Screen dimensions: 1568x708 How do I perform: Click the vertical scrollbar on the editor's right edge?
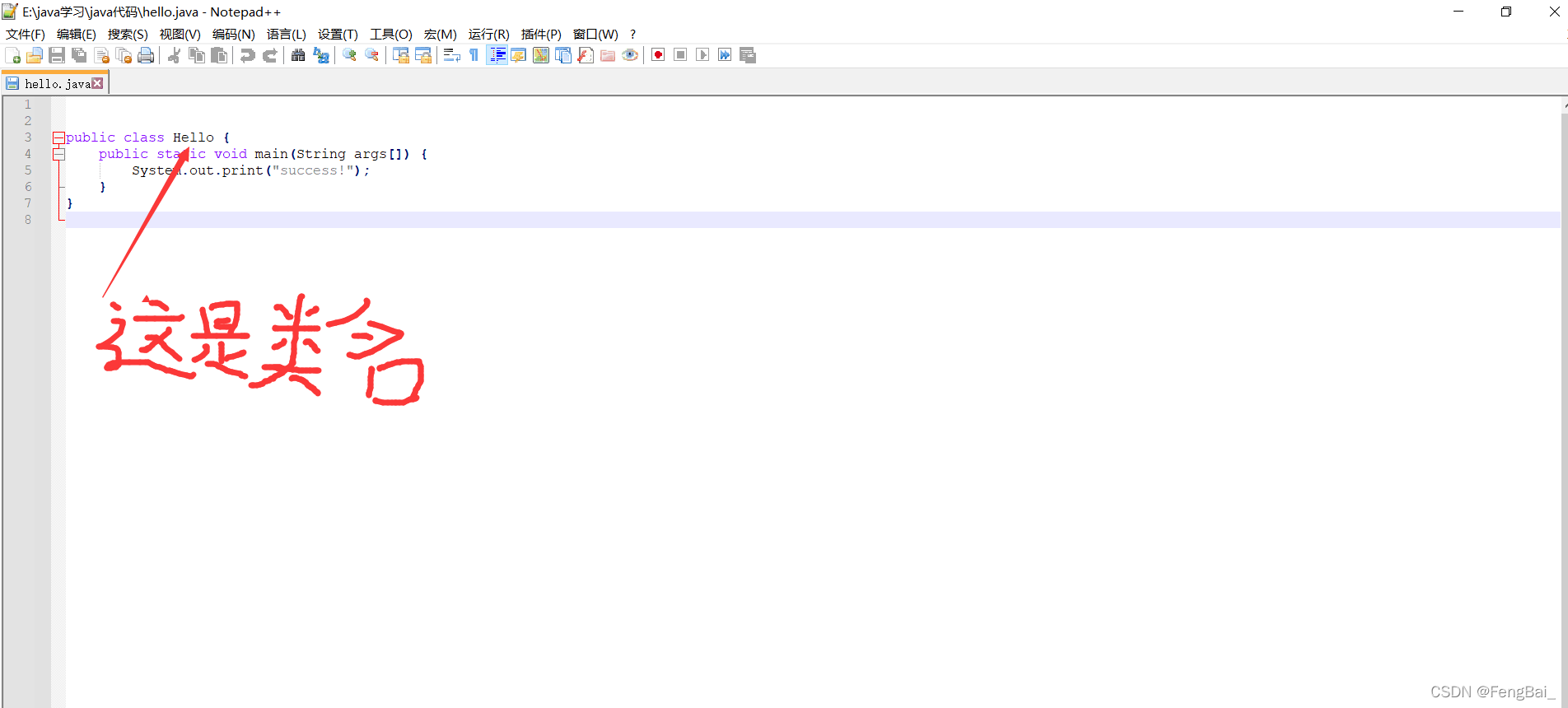pyautogui.click(x=1564, y=403)
